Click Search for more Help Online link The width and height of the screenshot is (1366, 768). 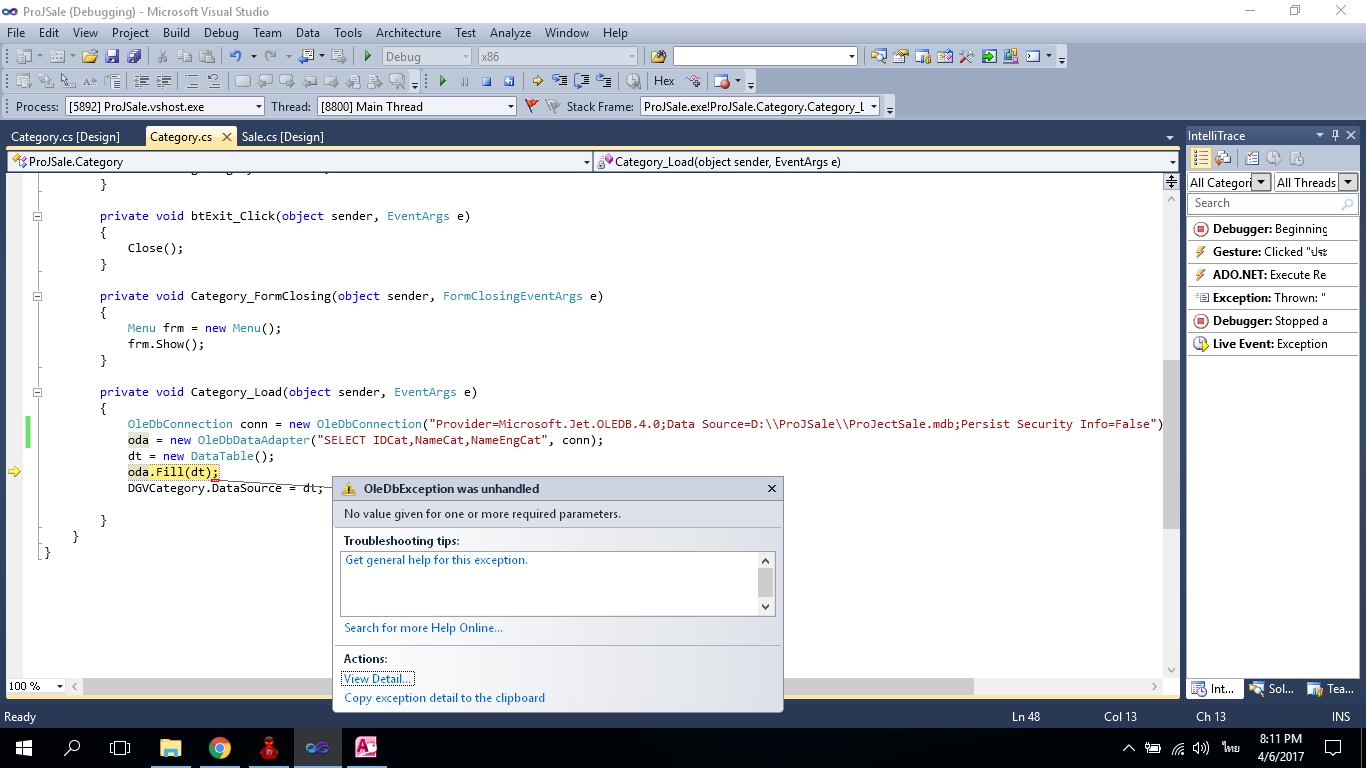click(423, 628)
